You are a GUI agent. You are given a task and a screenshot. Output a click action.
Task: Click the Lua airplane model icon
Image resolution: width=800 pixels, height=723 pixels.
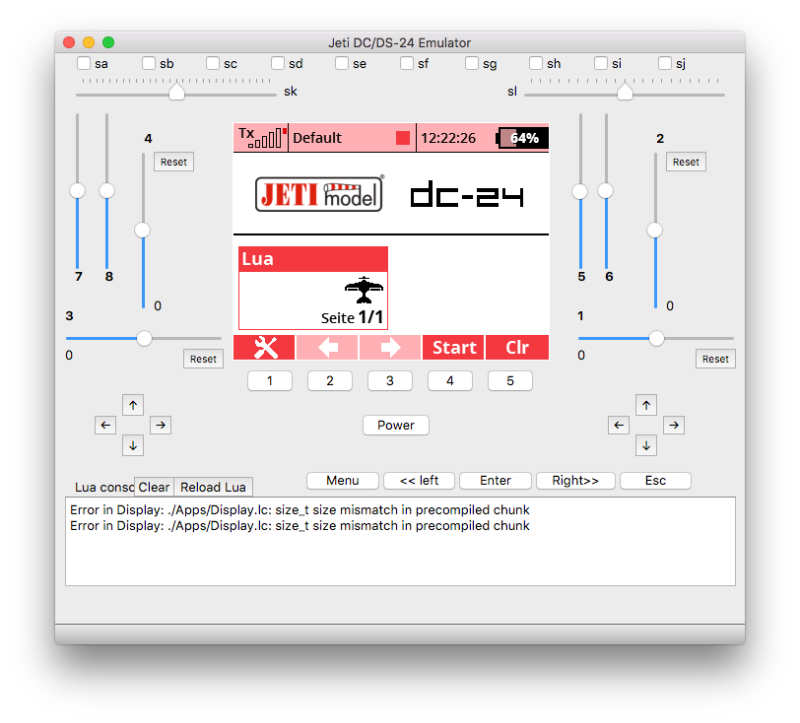coord(364,290)
